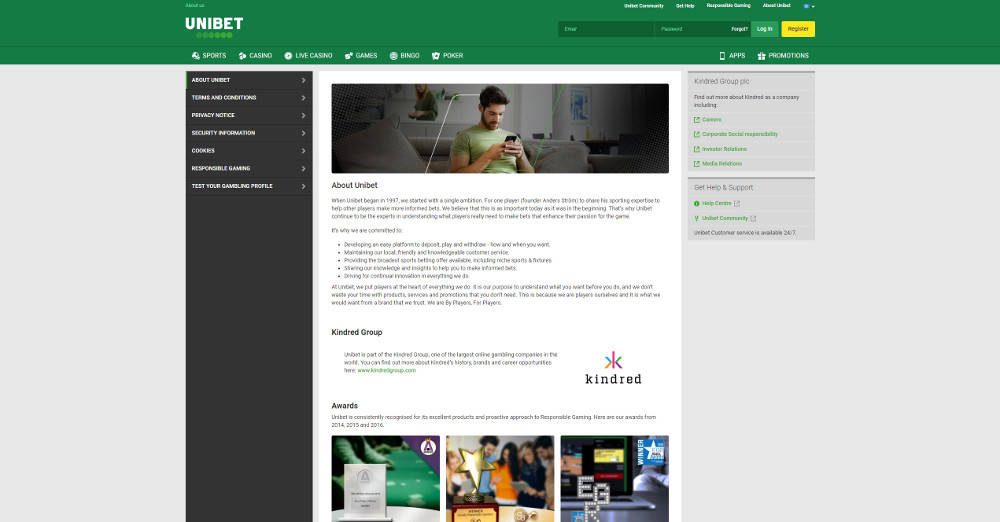Open the Investor Relations link
The height and width of the screenshot is (522, 1000).
pyautogui.click(x=724, y=149)
